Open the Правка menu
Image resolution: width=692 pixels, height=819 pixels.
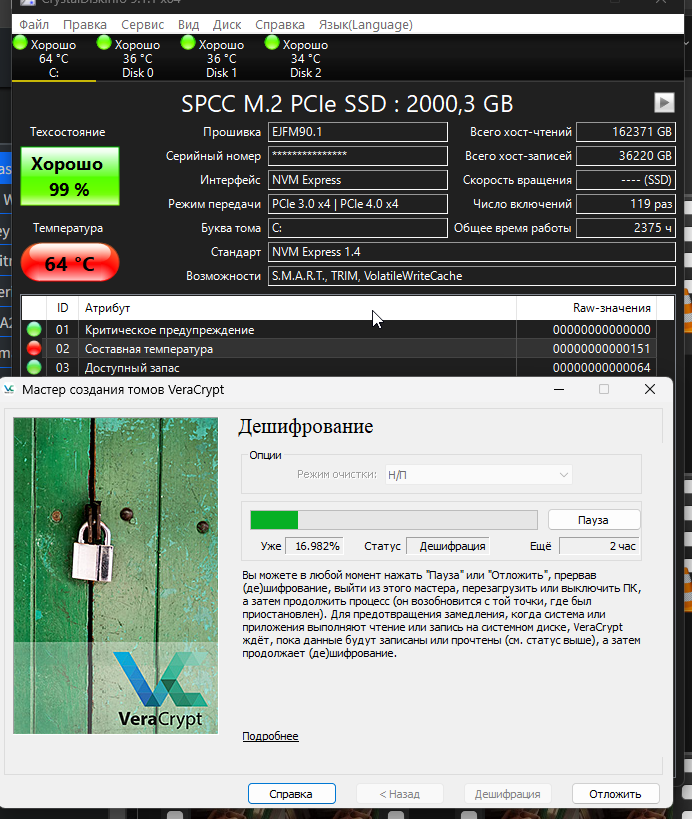point(85,25)
